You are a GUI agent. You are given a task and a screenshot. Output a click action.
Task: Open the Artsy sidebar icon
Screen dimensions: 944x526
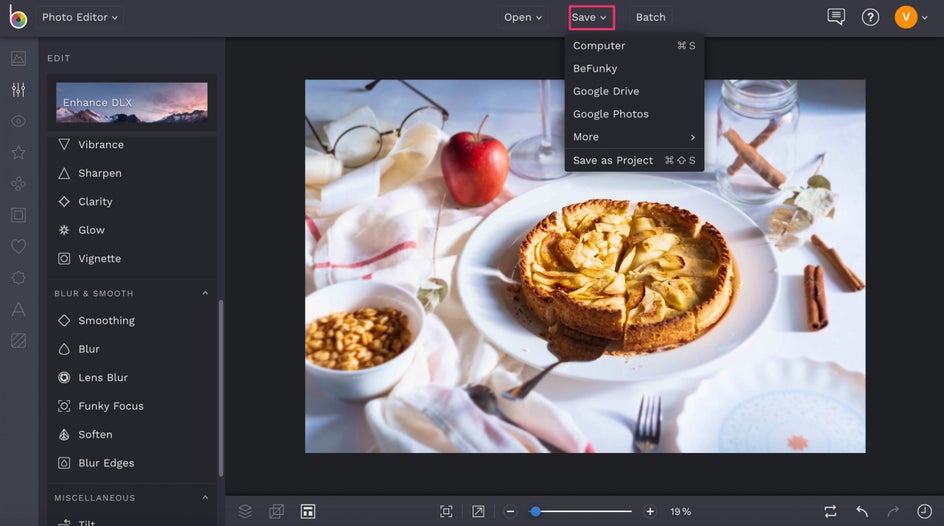(19, 184)
